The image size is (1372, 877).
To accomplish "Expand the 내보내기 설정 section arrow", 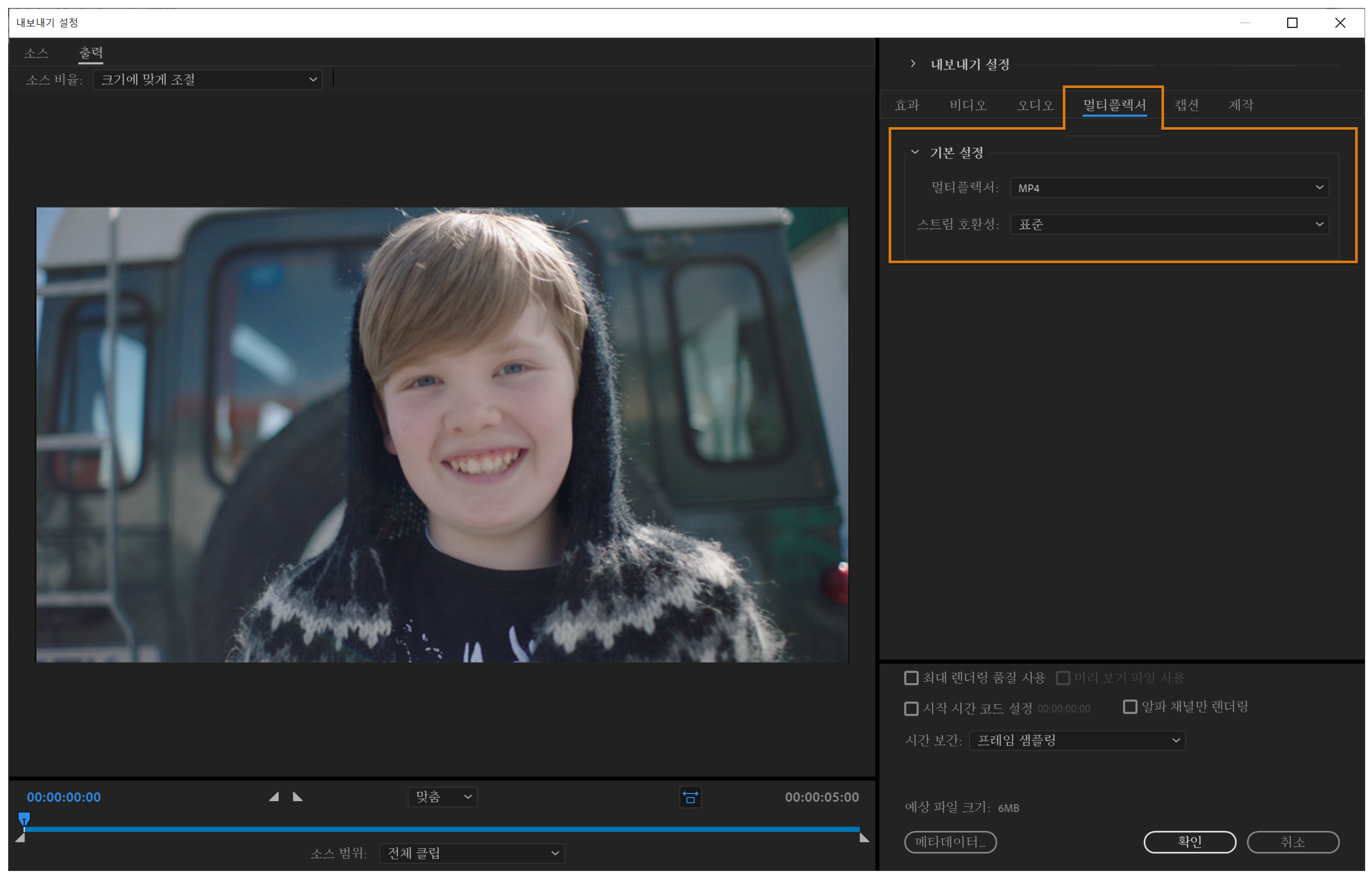I will (x=913, y=64).
